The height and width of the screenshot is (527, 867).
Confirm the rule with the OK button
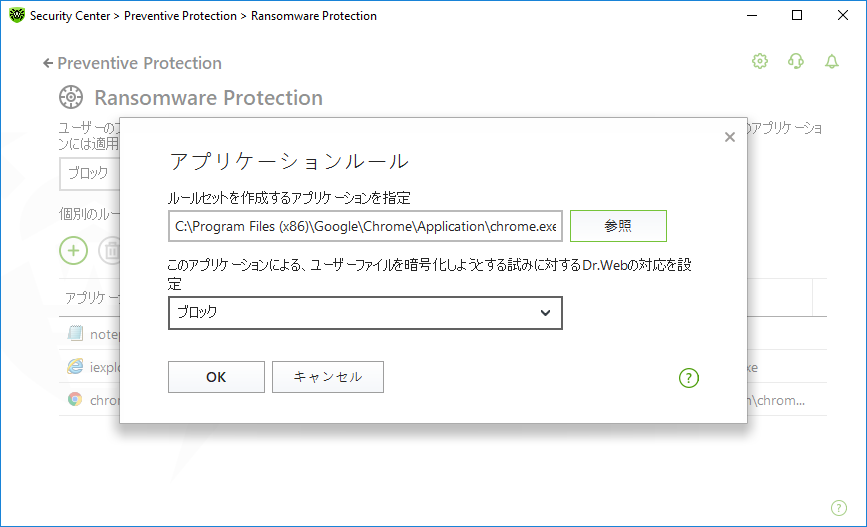pos(216,377)
